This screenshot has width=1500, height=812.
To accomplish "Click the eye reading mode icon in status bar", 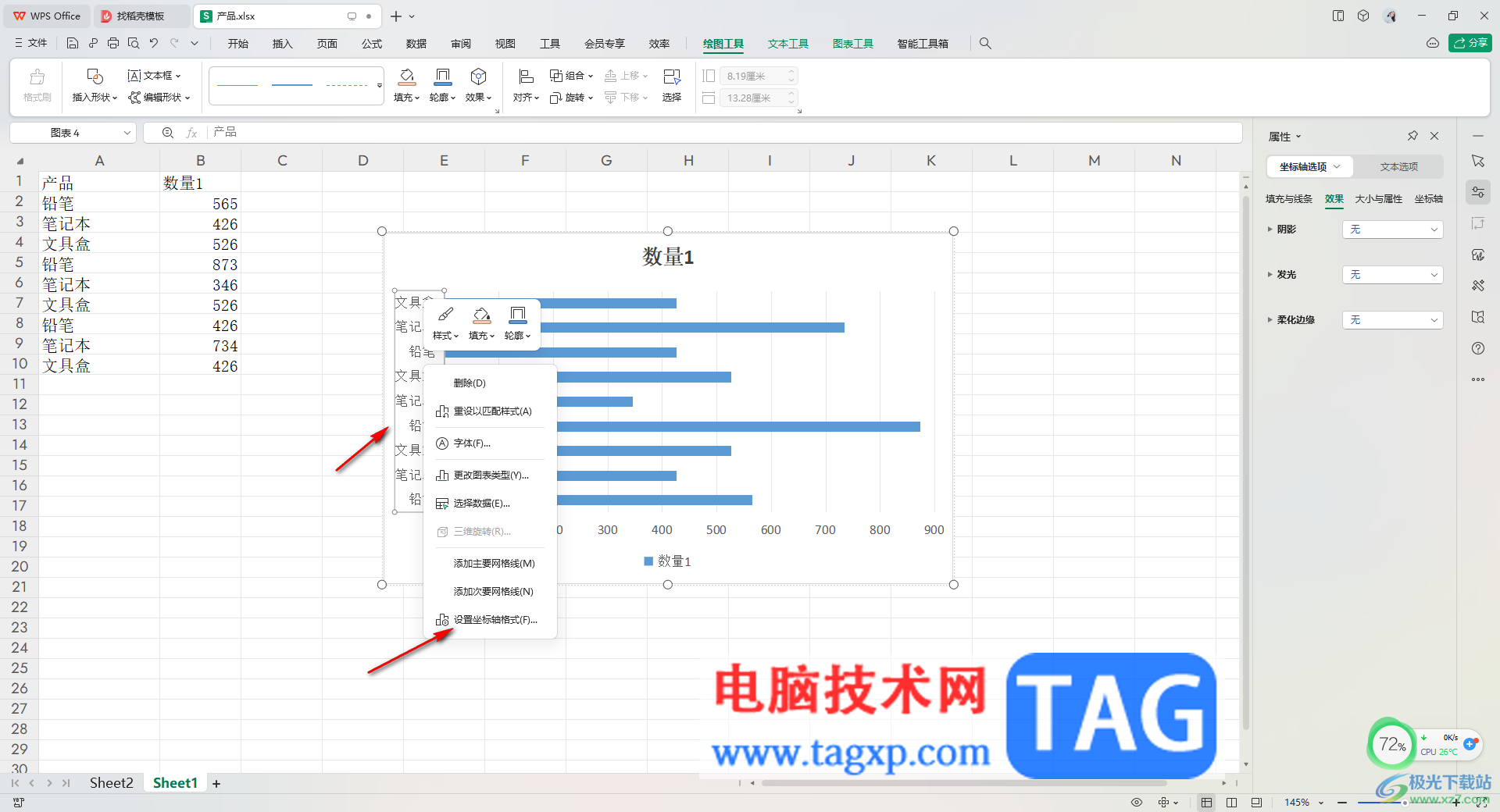I will [x=1137, y=802].
